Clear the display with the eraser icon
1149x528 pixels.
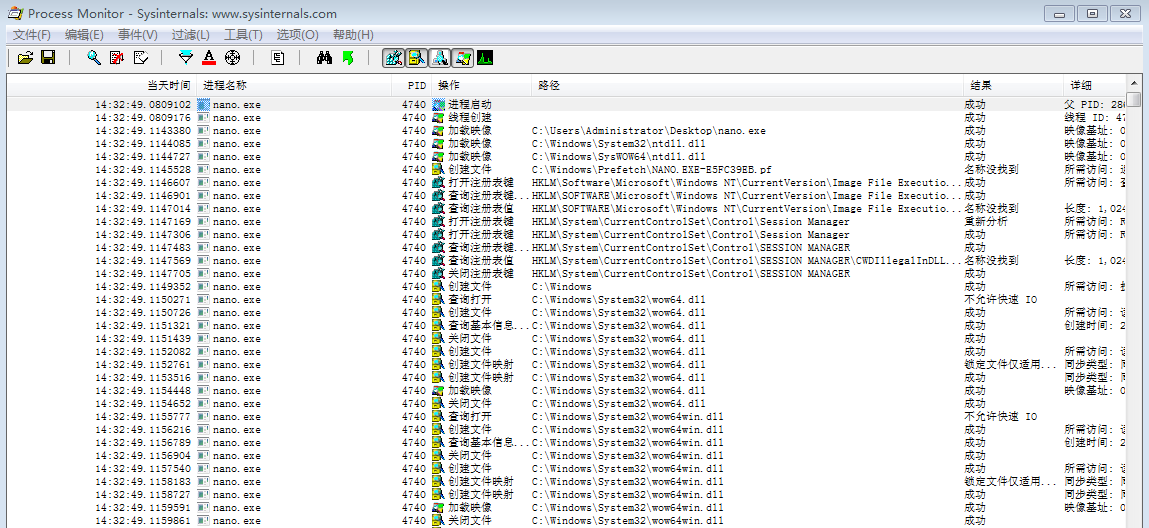141,58
